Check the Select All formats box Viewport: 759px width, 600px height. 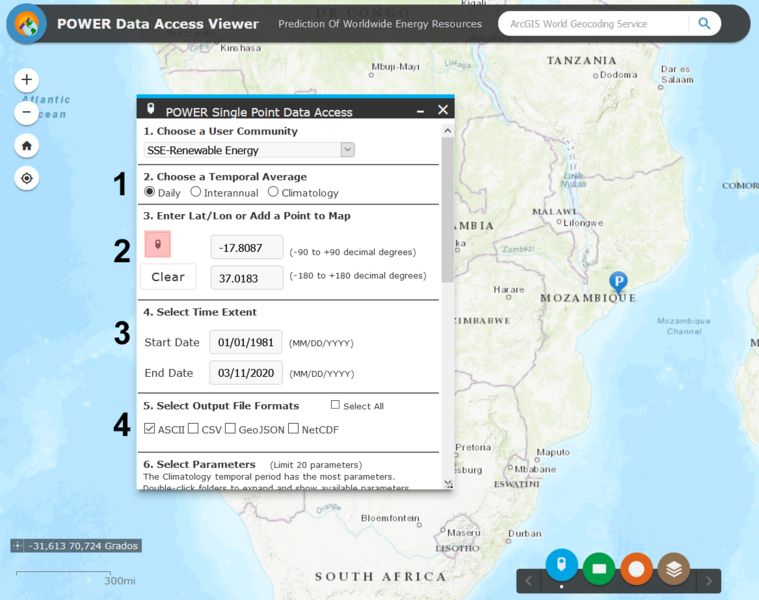click(x=335, y=405)
